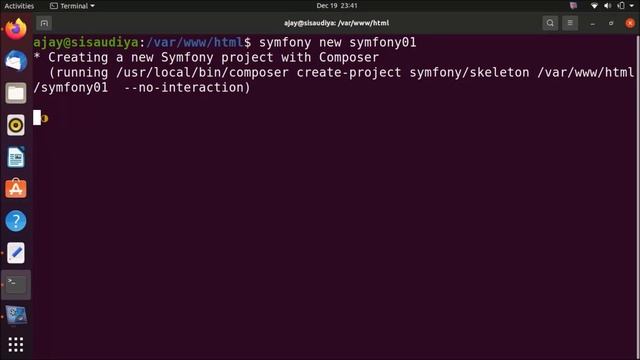Close the terminal window

tap(630, 23)
